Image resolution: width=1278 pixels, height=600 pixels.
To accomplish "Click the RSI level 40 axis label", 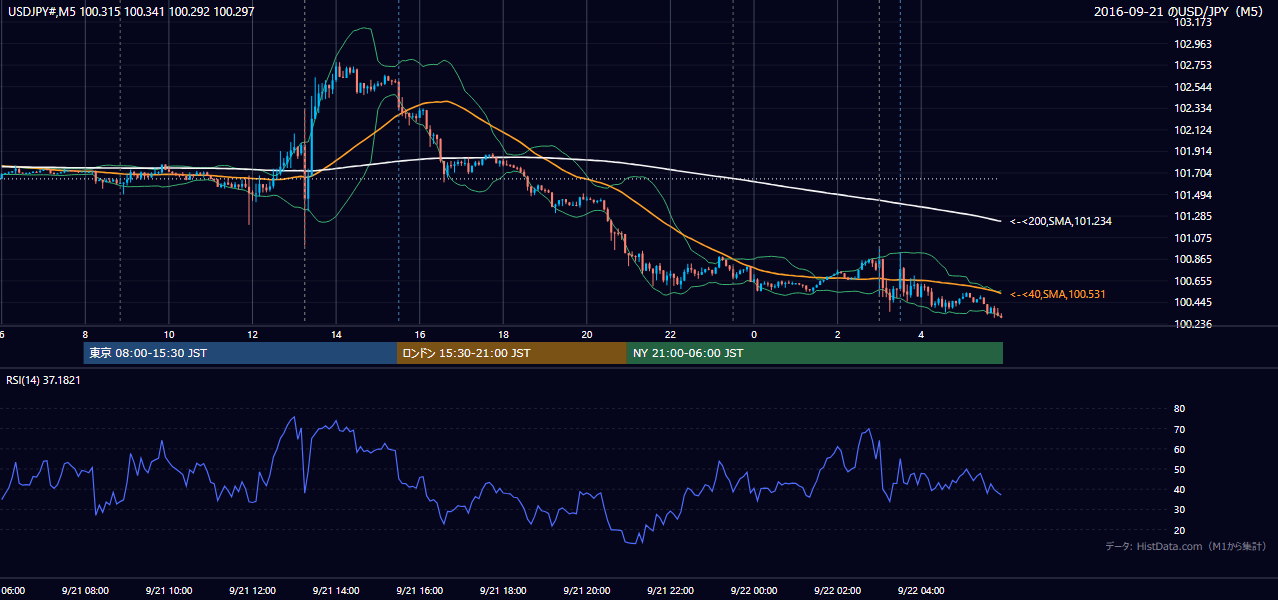I will [x=1179, y=489].
